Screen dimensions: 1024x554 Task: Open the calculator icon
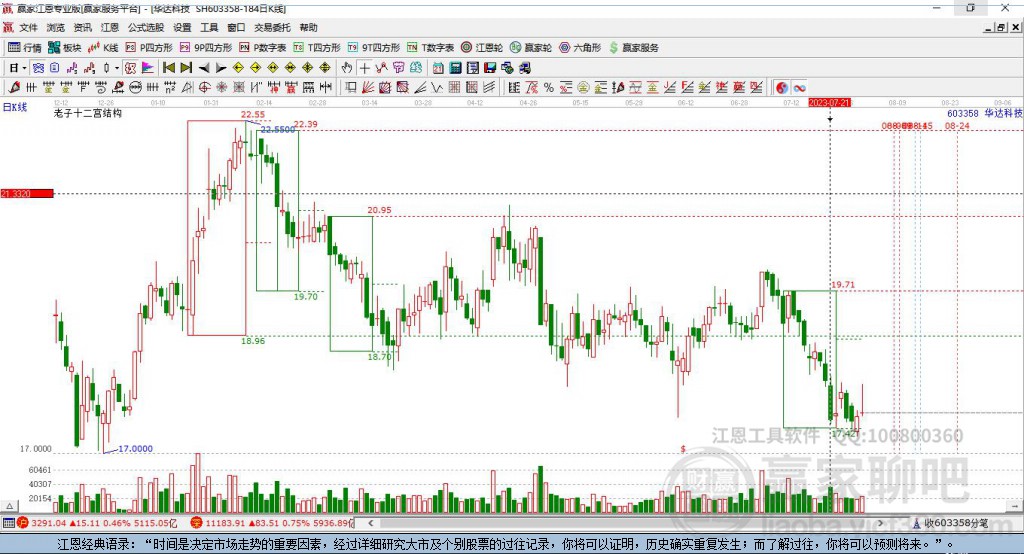(455, 68)
